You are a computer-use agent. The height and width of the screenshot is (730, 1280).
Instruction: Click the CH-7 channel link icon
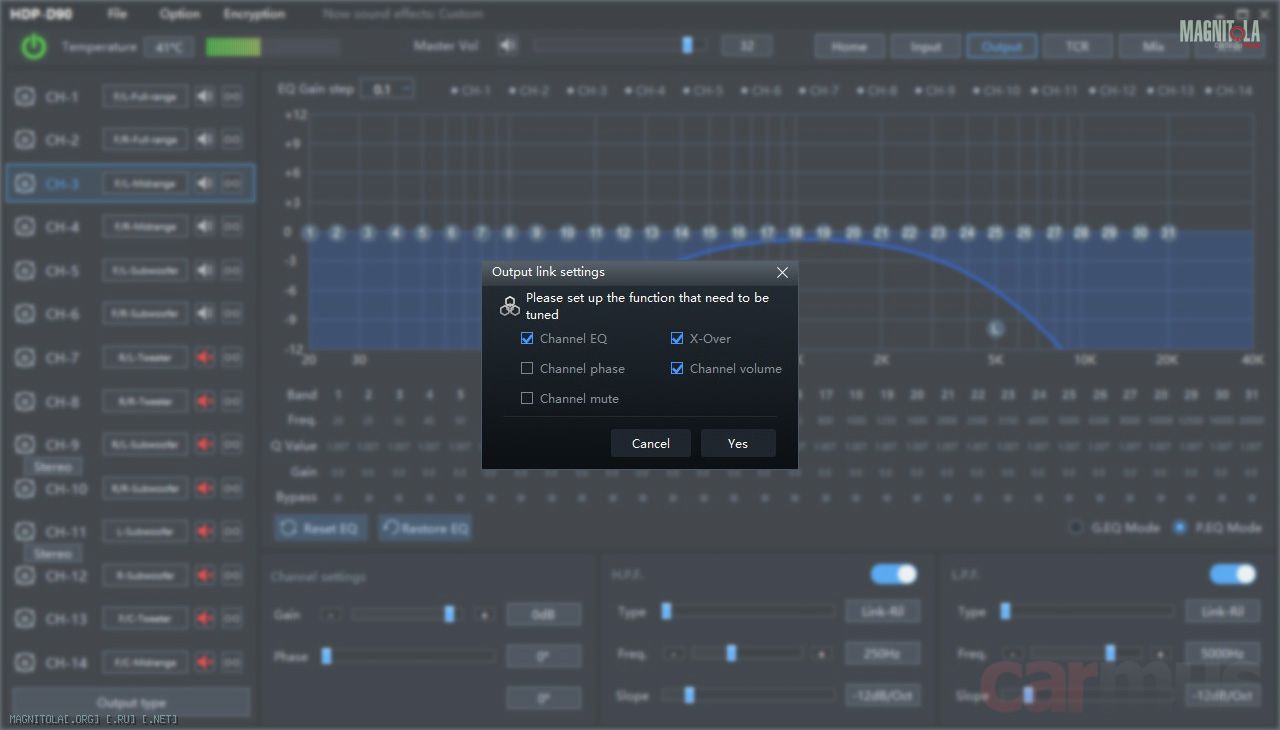[x=232, y=358]
